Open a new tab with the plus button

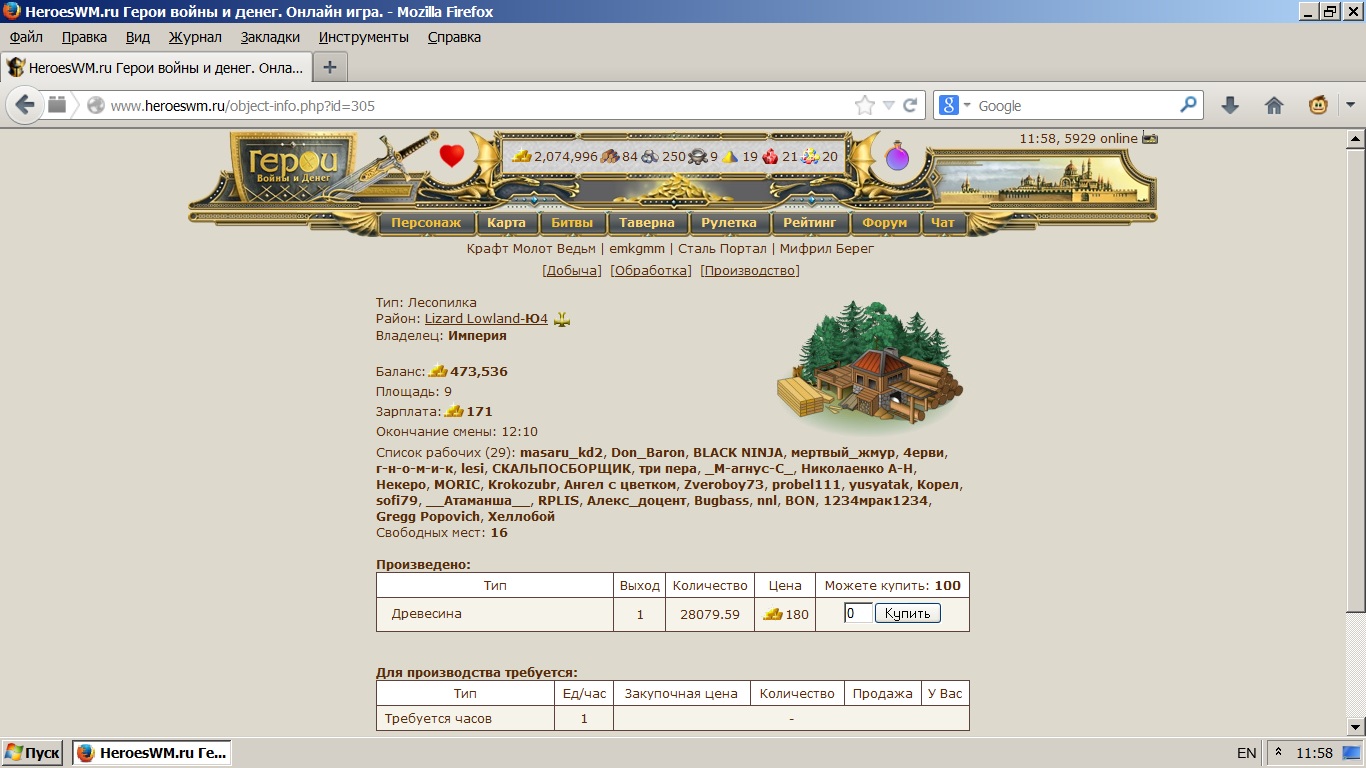[x=329, y=68]
